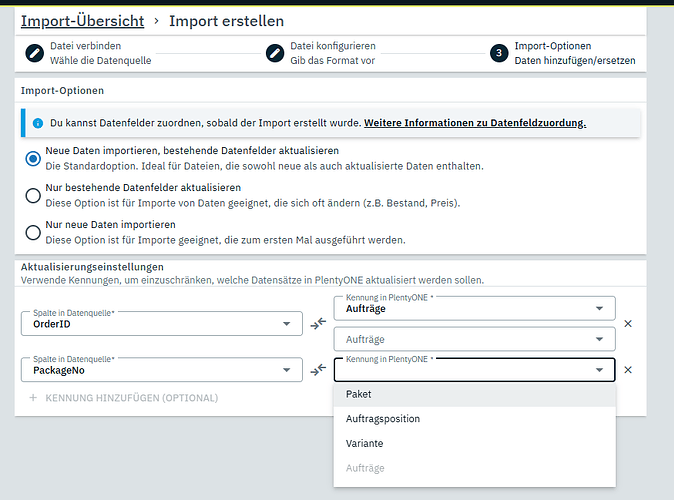This screenshot has width=674, height=500.
Task: Select 'Neue Daten importieren, bestehende Datenfelder aktualisieren' radio
Action: tap(34, 158)
